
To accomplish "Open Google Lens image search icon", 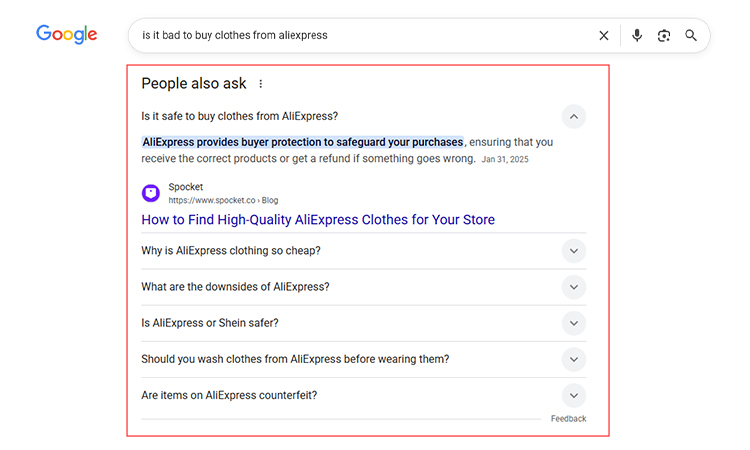I will pos(664,35).
